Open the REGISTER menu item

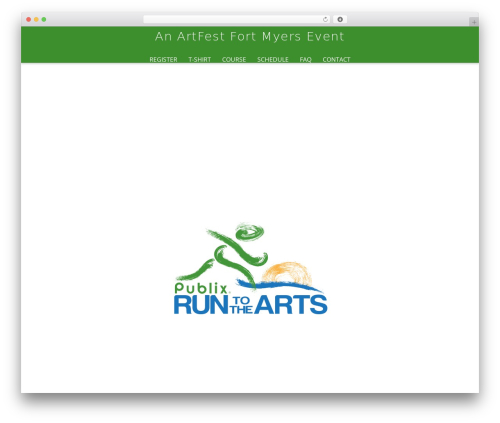[x=163, y=59]
